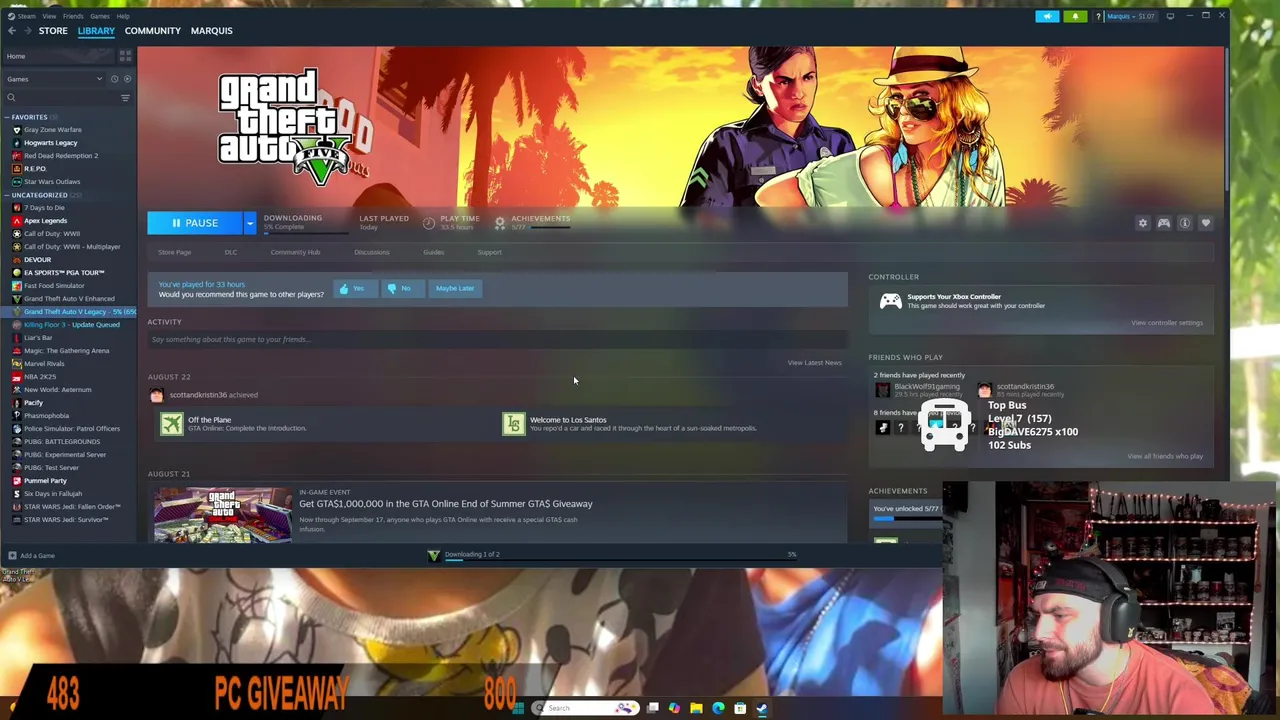Open advanced filter options icon

pos(125,97)
